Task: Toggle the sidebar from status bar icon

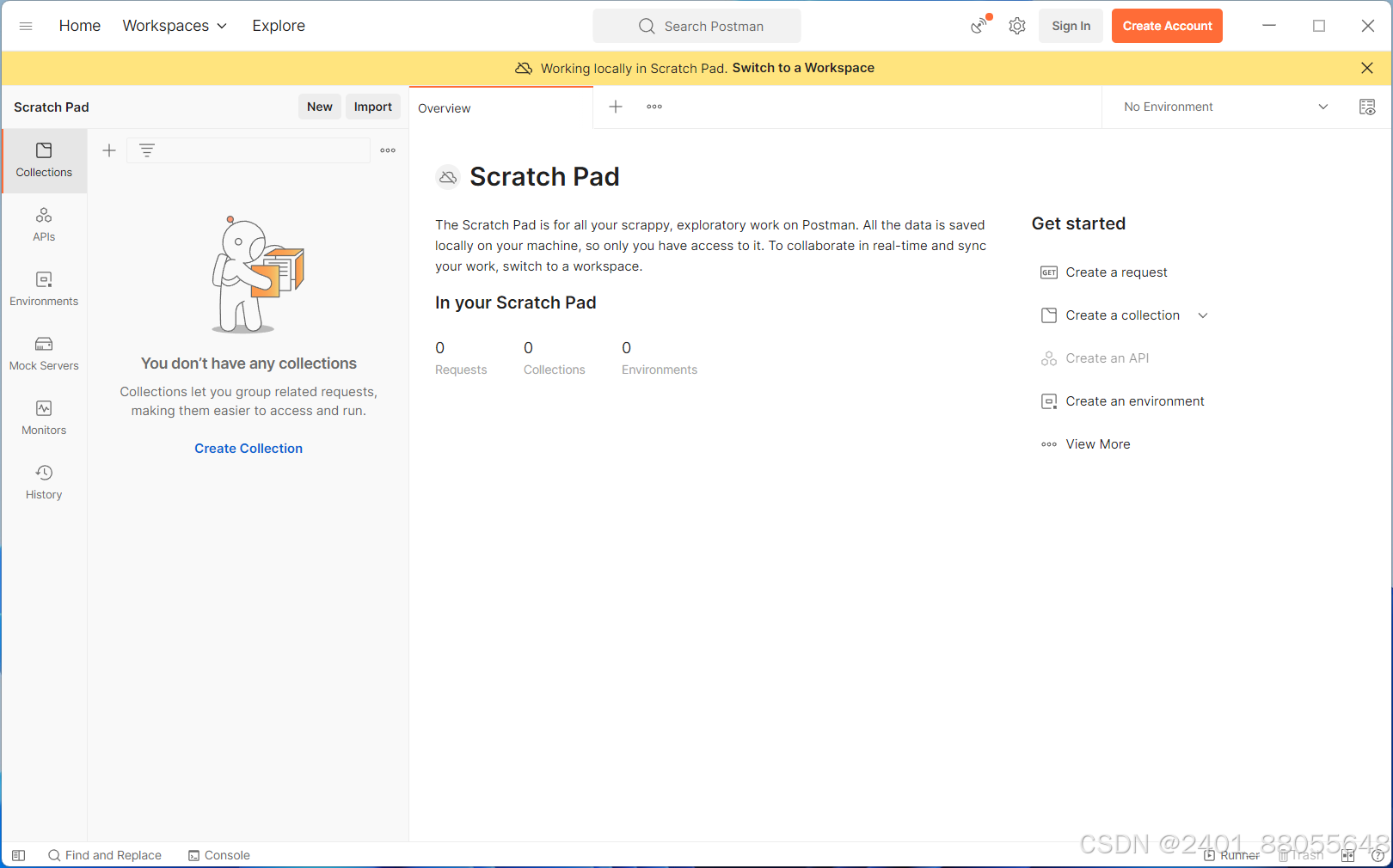Action: click(19, 855)
